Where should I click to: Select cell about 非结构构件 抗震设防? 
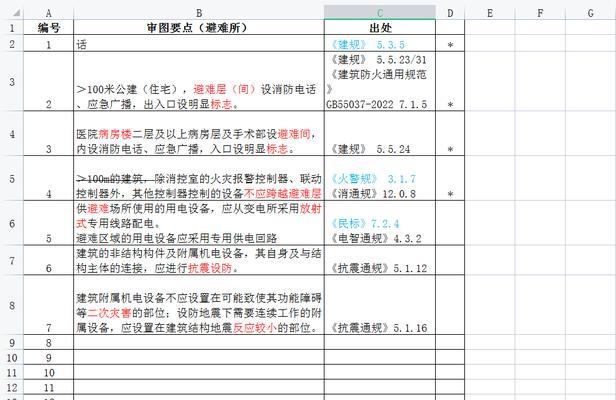[x=199, y=260]
